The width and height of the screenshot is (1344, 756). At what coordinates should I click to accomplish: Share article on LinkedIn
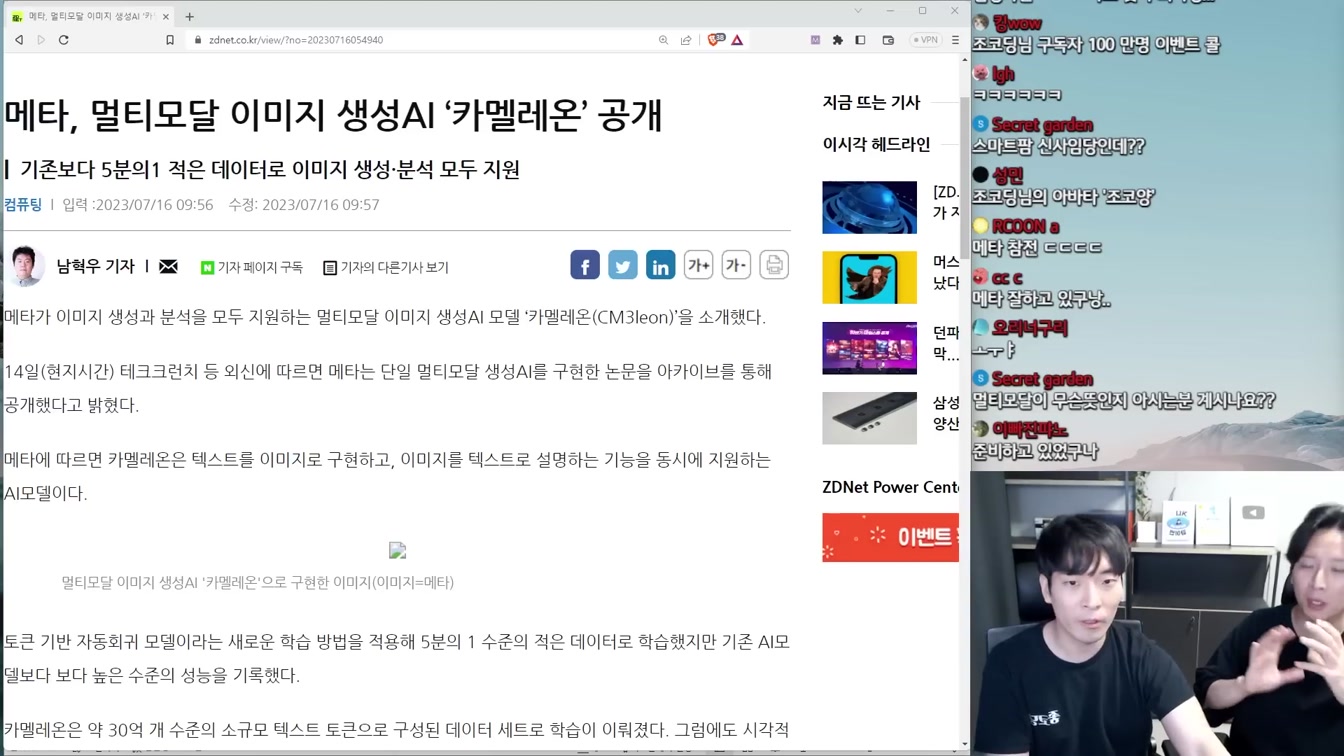pyautogui.click(x=661, y=265)
